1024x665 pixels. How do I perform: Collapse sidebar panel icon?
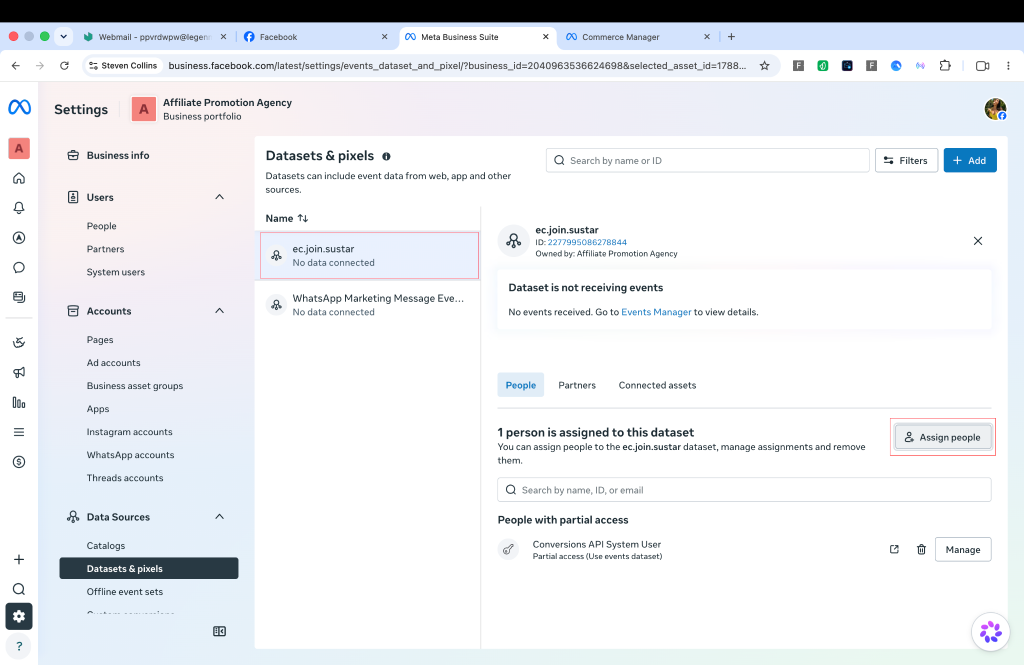pos(219,631)
